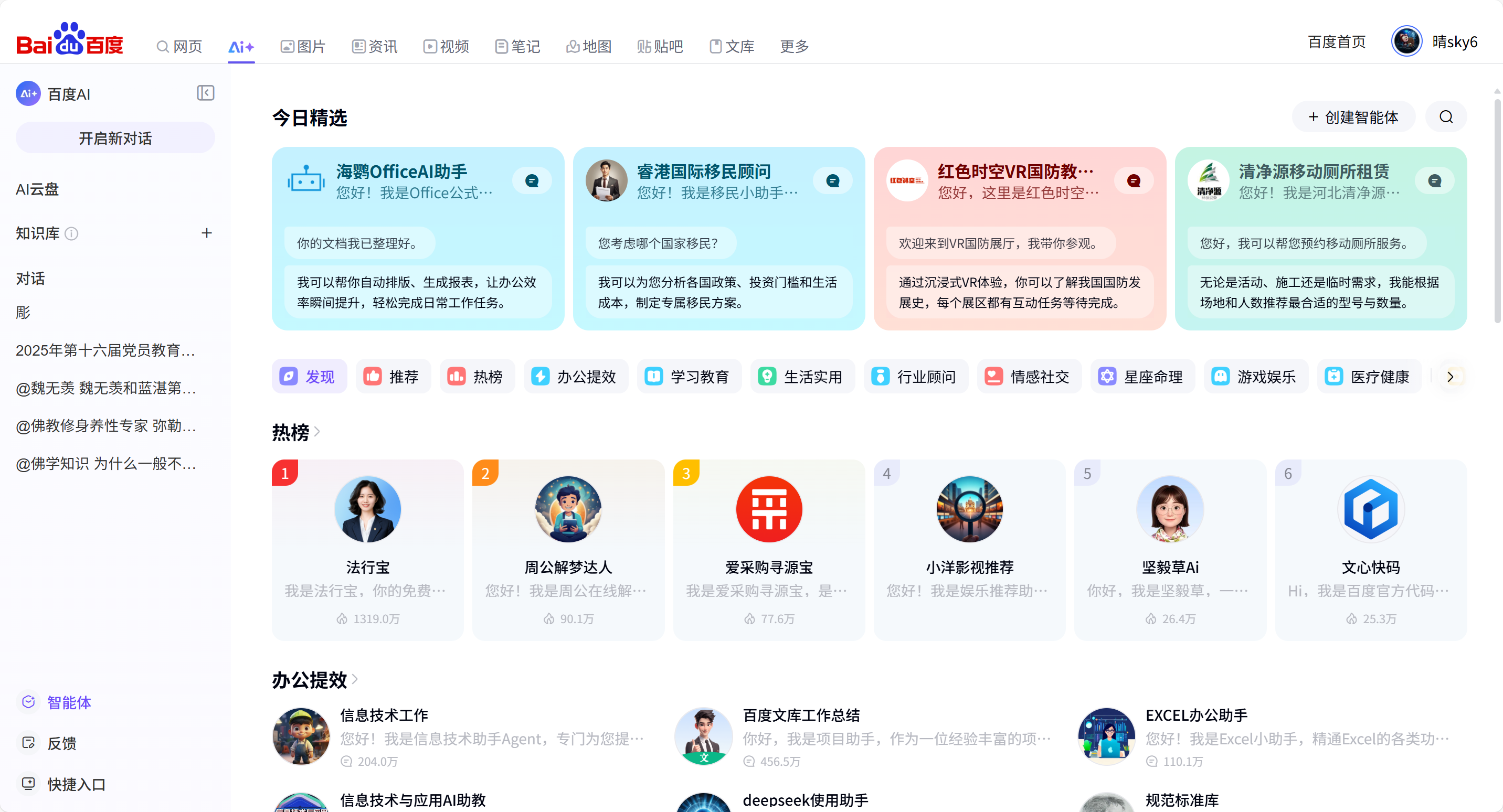Expand the 热榜 section chevron
1503x812 pixels.
point(317,432)
